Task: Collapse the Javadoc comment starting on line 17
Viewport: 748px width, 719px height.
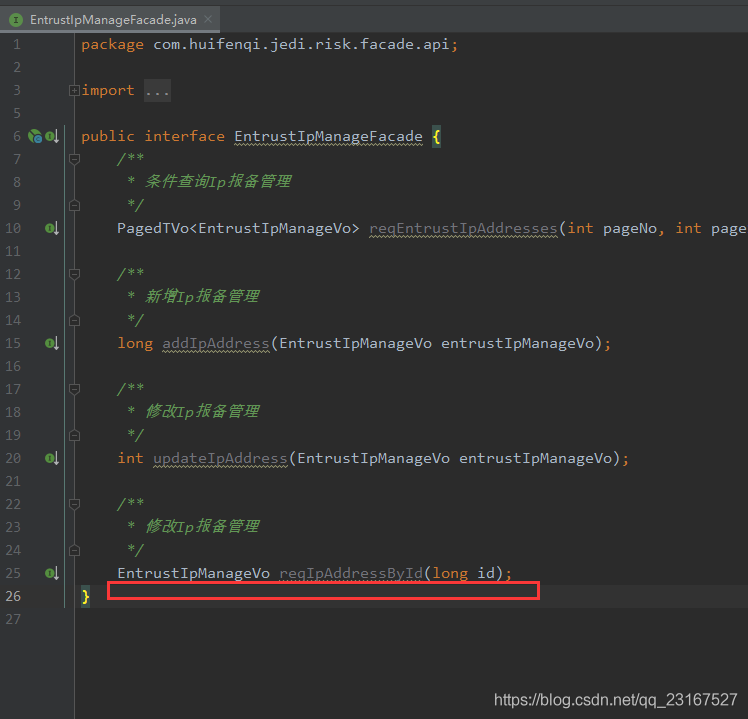Action: point(74,389)
